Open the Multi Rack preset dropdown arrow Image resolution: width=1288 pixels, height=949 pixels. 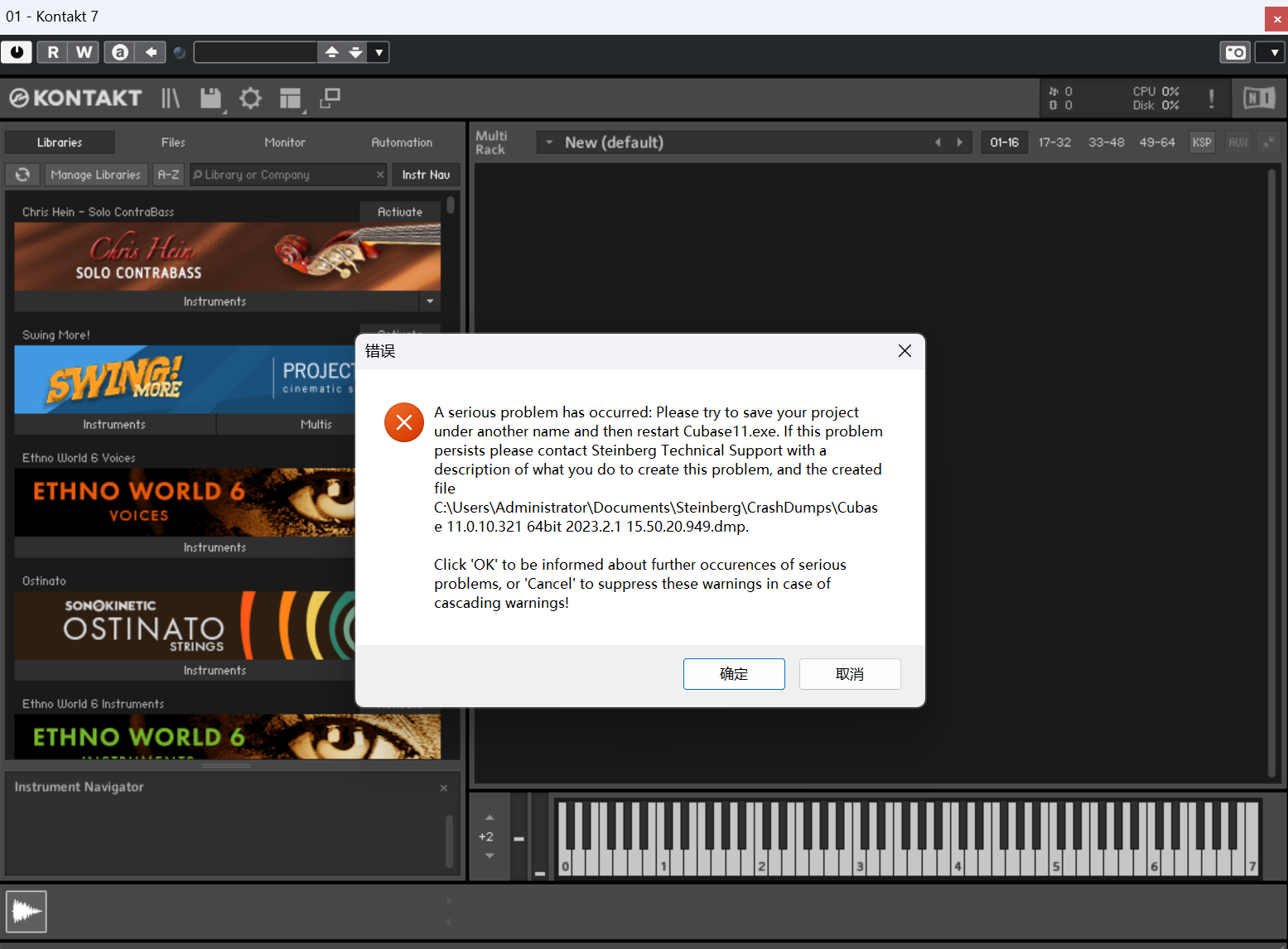(548, 142)
